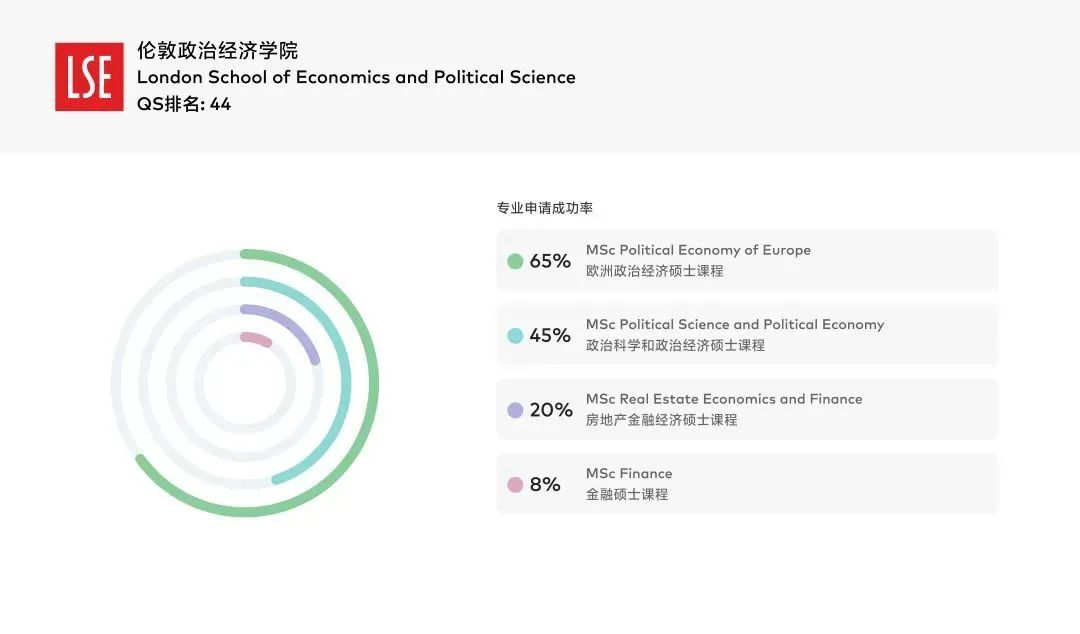Click the purple dot beside 20%
Screen dimensions: 1080x634
[x=516, y=410]
